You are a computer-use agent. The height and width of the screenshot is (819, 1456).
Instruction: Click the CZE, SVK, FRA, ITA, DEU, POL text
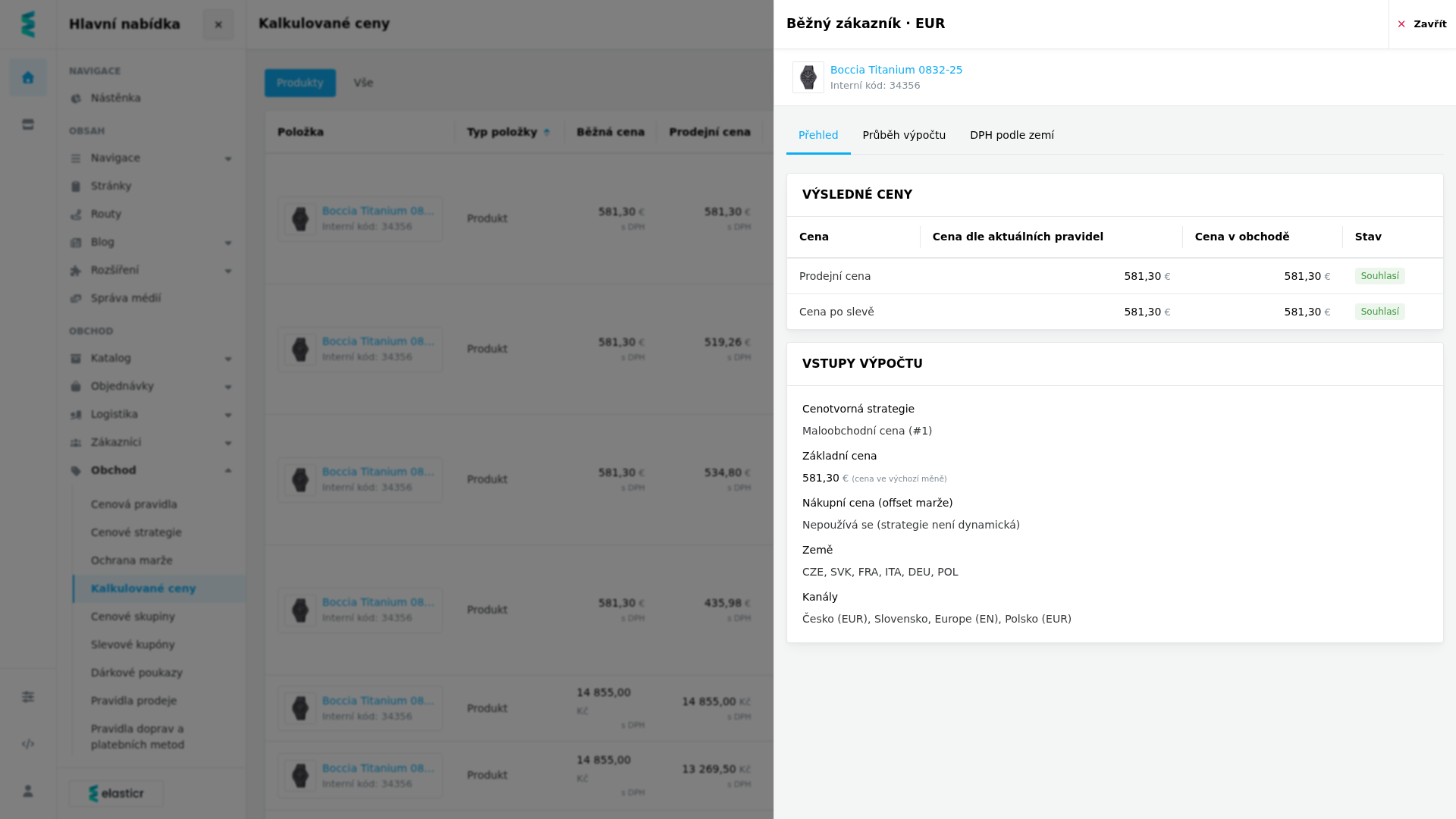[x=880, y=573]
